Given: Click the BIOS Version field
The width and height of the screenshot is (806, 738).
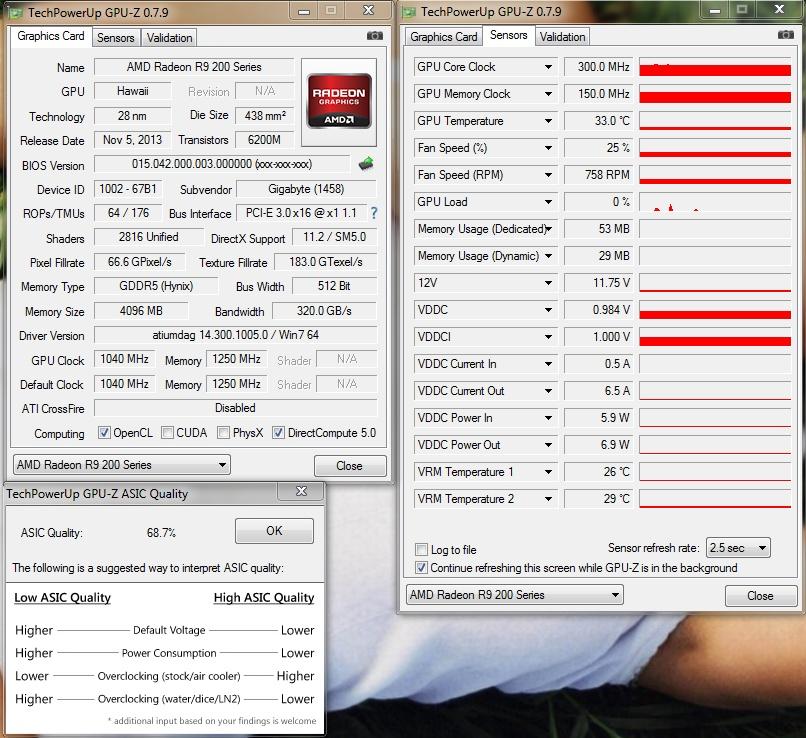Looking at the screenshot, I should point(222,164).
